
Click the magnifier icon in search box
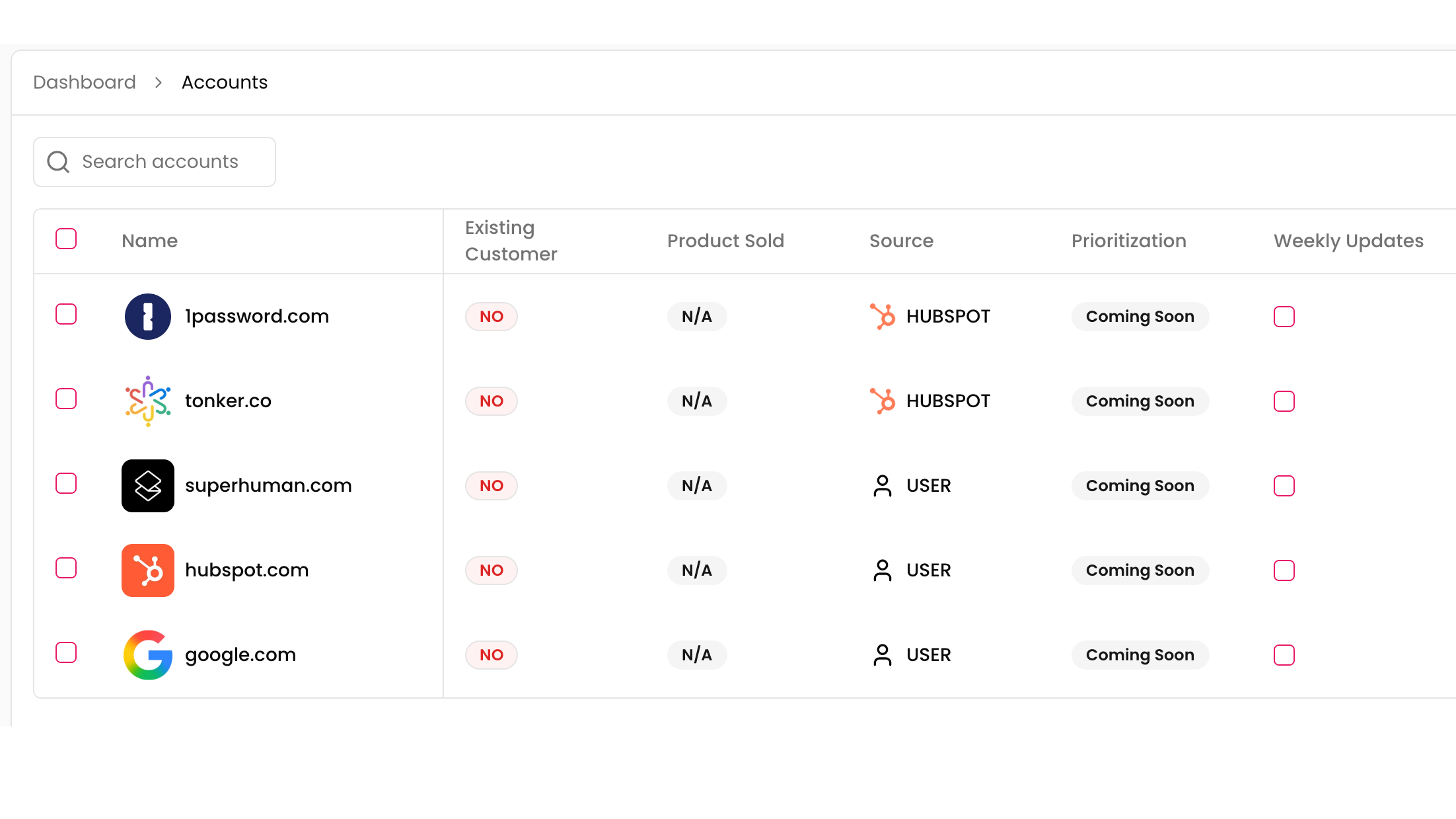point(58,162)
